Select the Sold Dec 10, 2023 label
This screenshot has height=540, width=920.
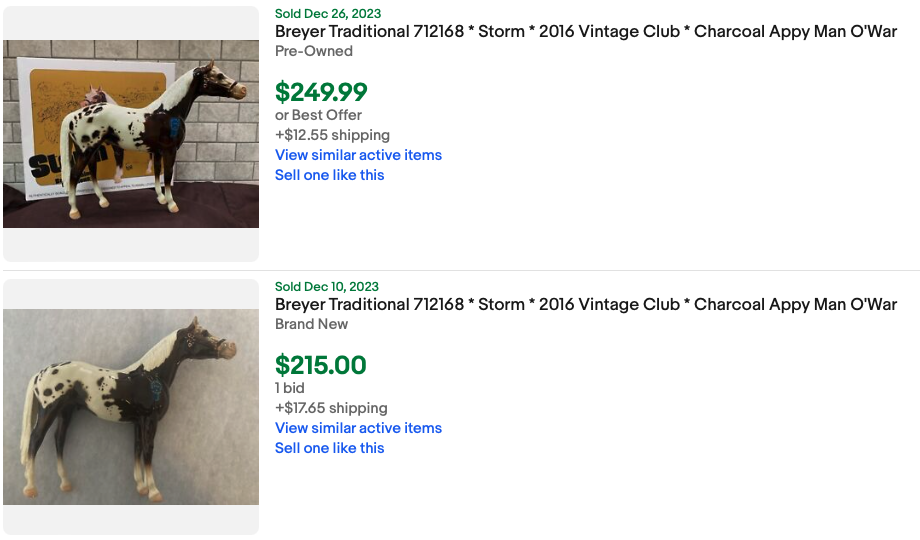coord(327,287)
